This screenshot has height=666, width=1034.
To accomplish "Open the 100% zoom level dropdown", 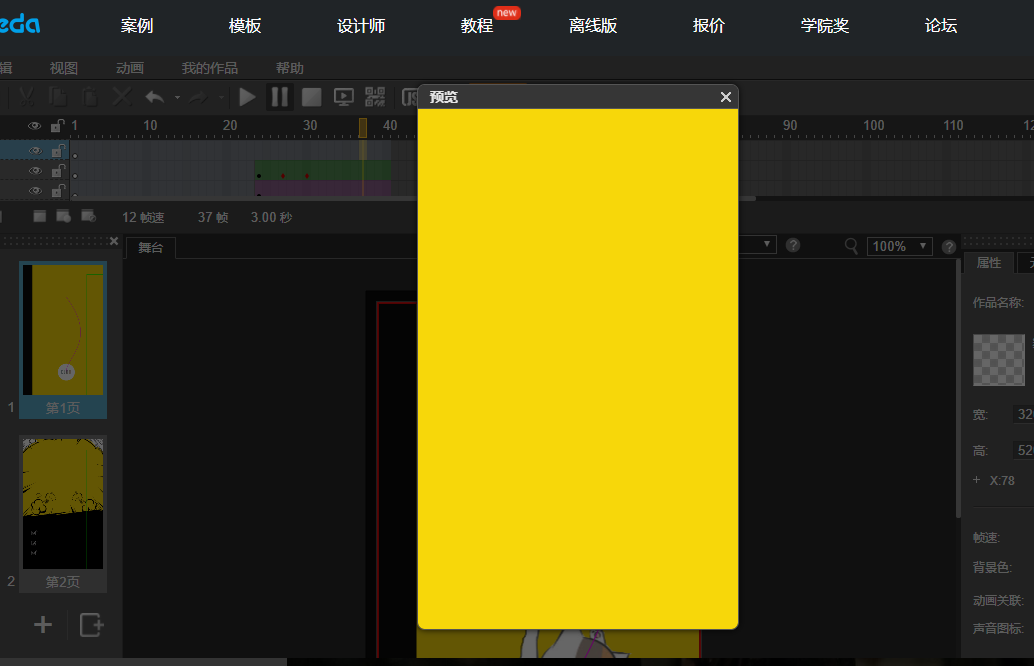I will [x=899, y=246].
